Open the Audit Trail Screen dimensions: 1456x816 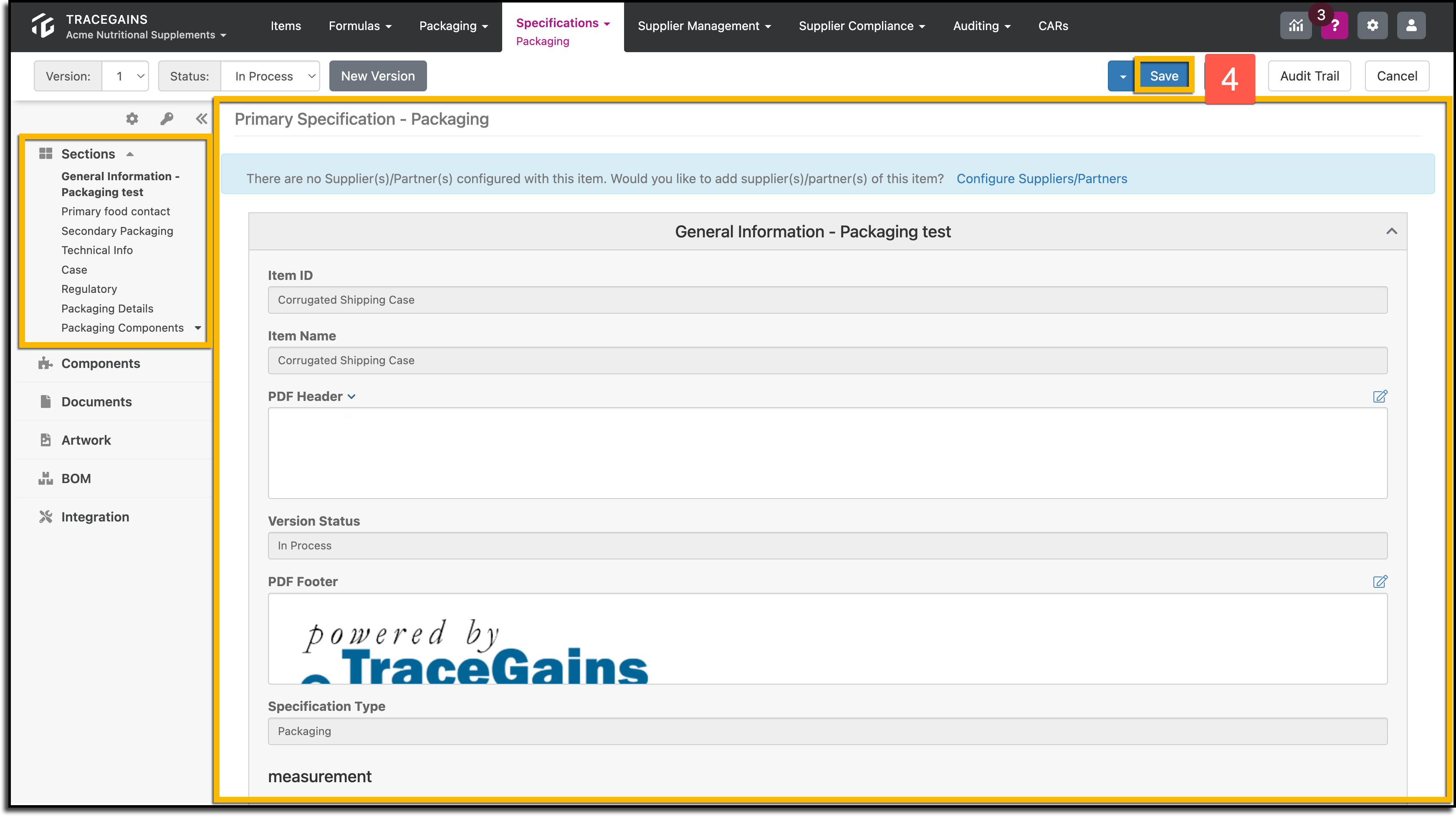click(x=1309, y=76)
